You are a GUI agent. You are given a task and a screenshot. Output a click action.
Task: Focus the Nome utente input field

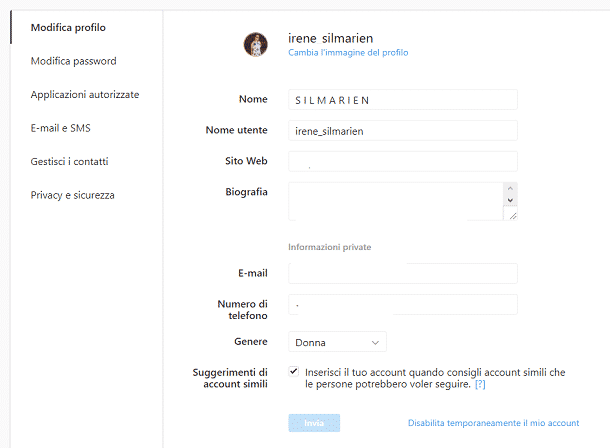pos(403,131)
